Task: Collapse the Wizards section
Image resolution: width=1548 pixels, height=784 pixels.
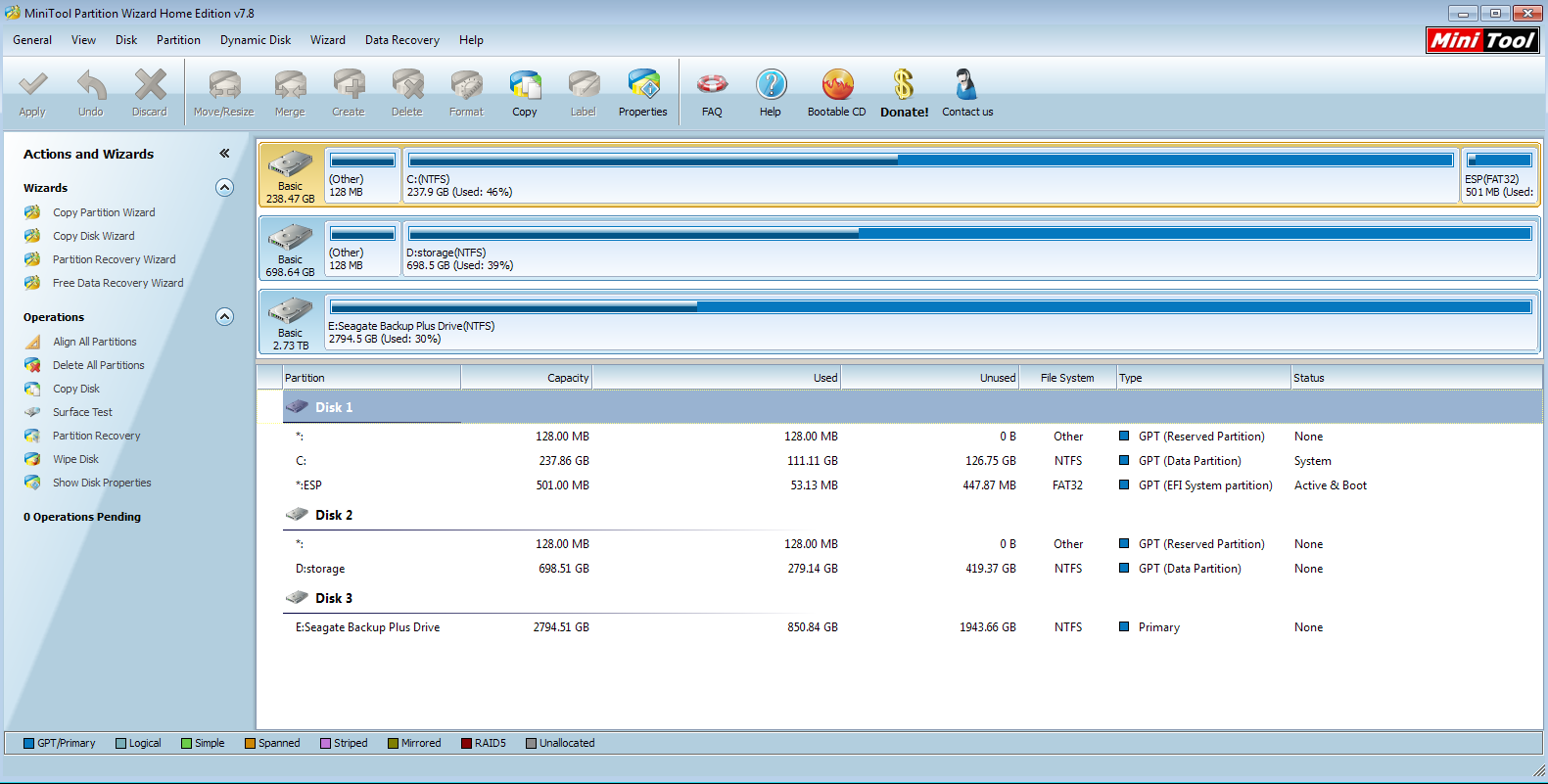Action: [224, 187]
